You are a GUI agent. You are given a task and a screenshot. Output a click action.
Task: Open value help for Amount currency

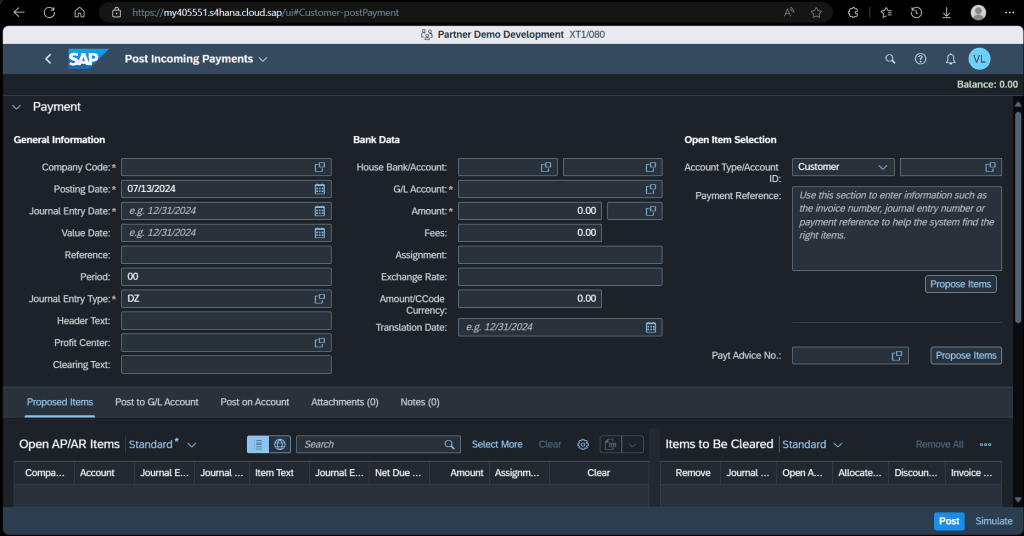pyautogui.click(x=651, y=211)
